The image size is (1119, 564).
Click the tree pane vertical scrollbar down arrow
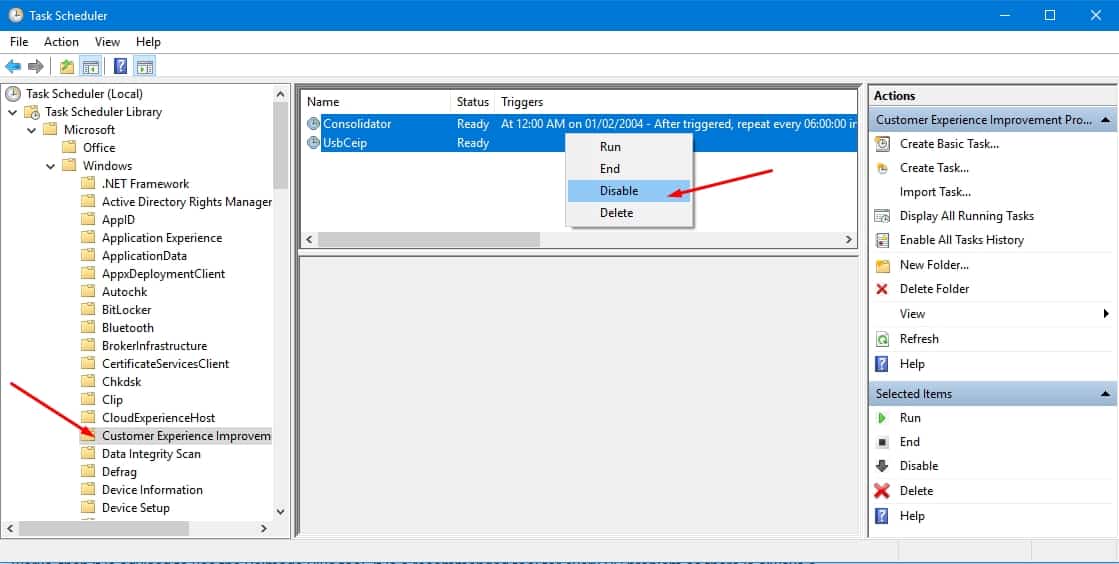280,511
